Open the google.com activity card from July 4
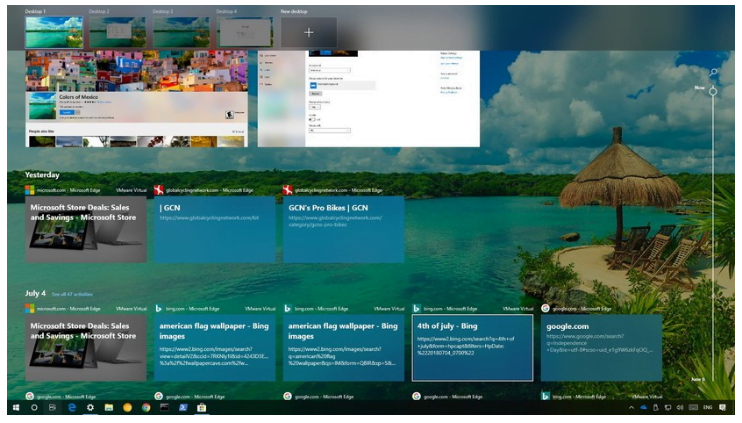 (x=600, y=347)
